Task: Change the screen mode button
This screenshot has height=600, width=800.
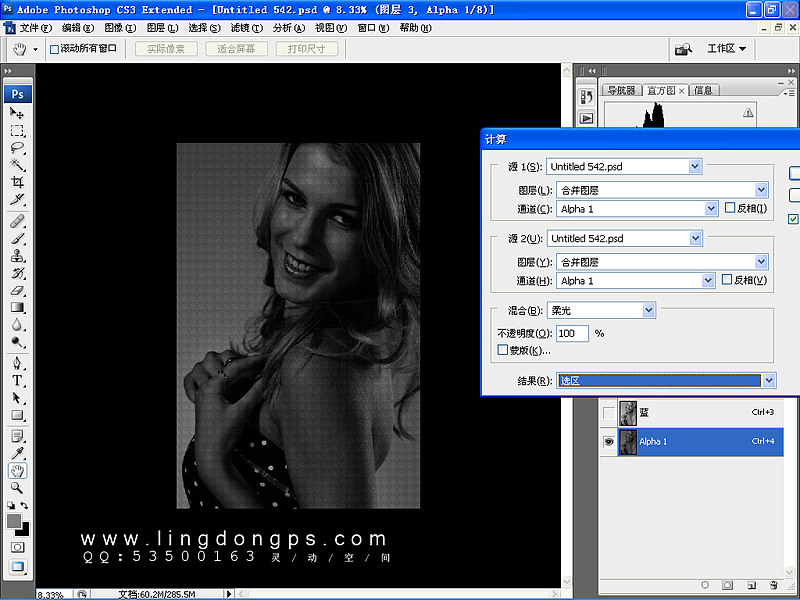Action: pyautogui.click(x=17, y=566)
